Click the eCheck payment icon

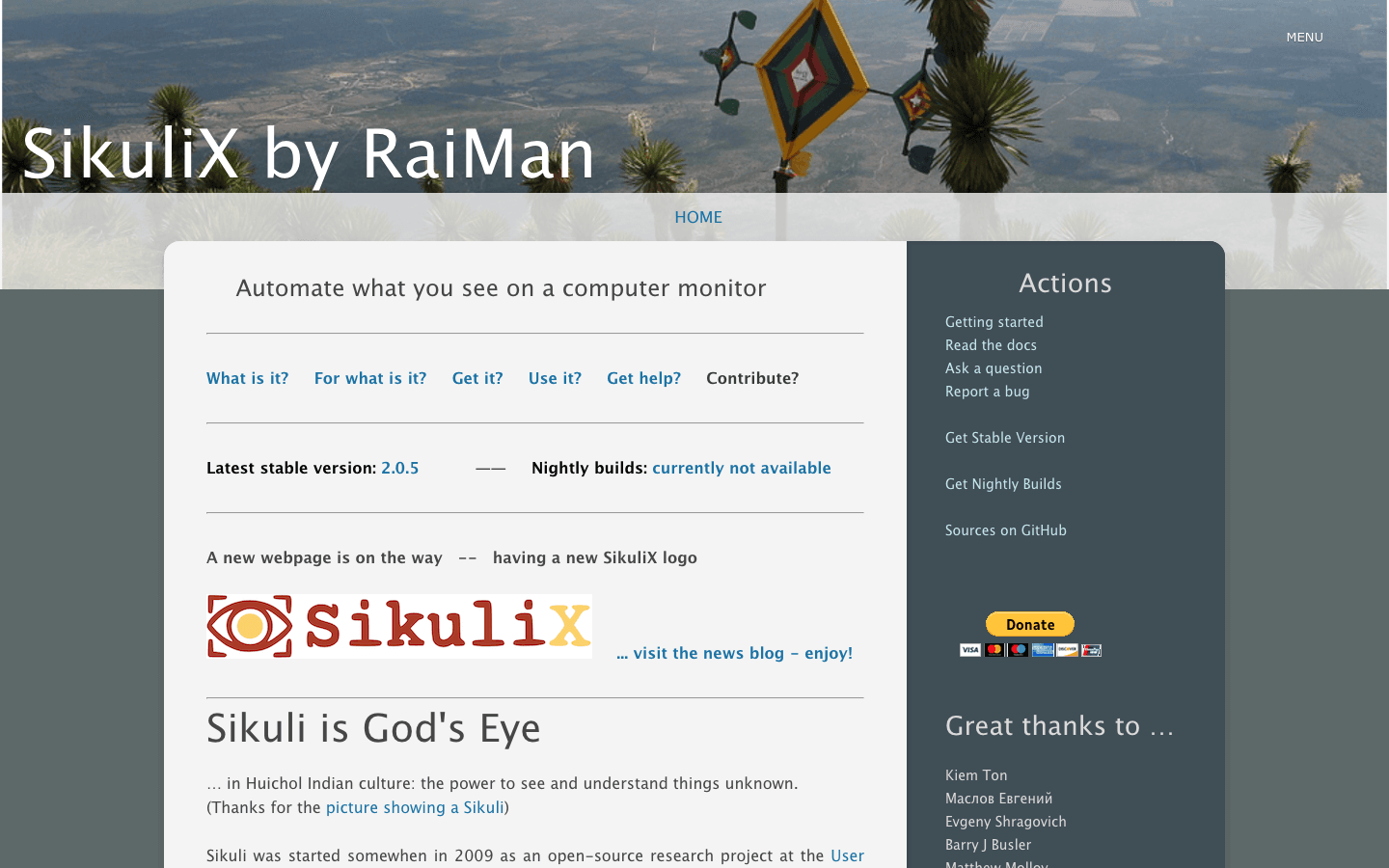click(1091, 649)
